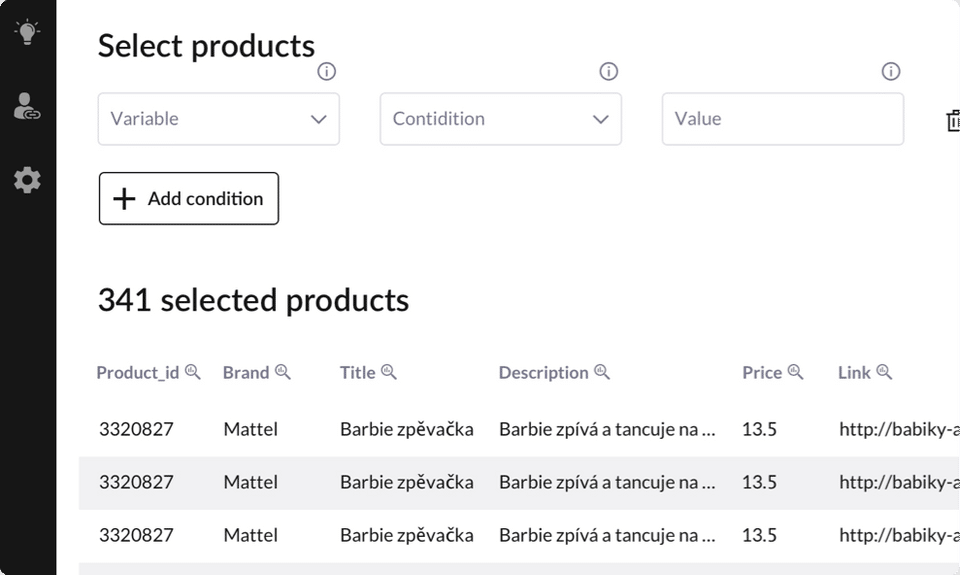
Task: Open the Variable dropdown
Action: [x=219, y=119]
